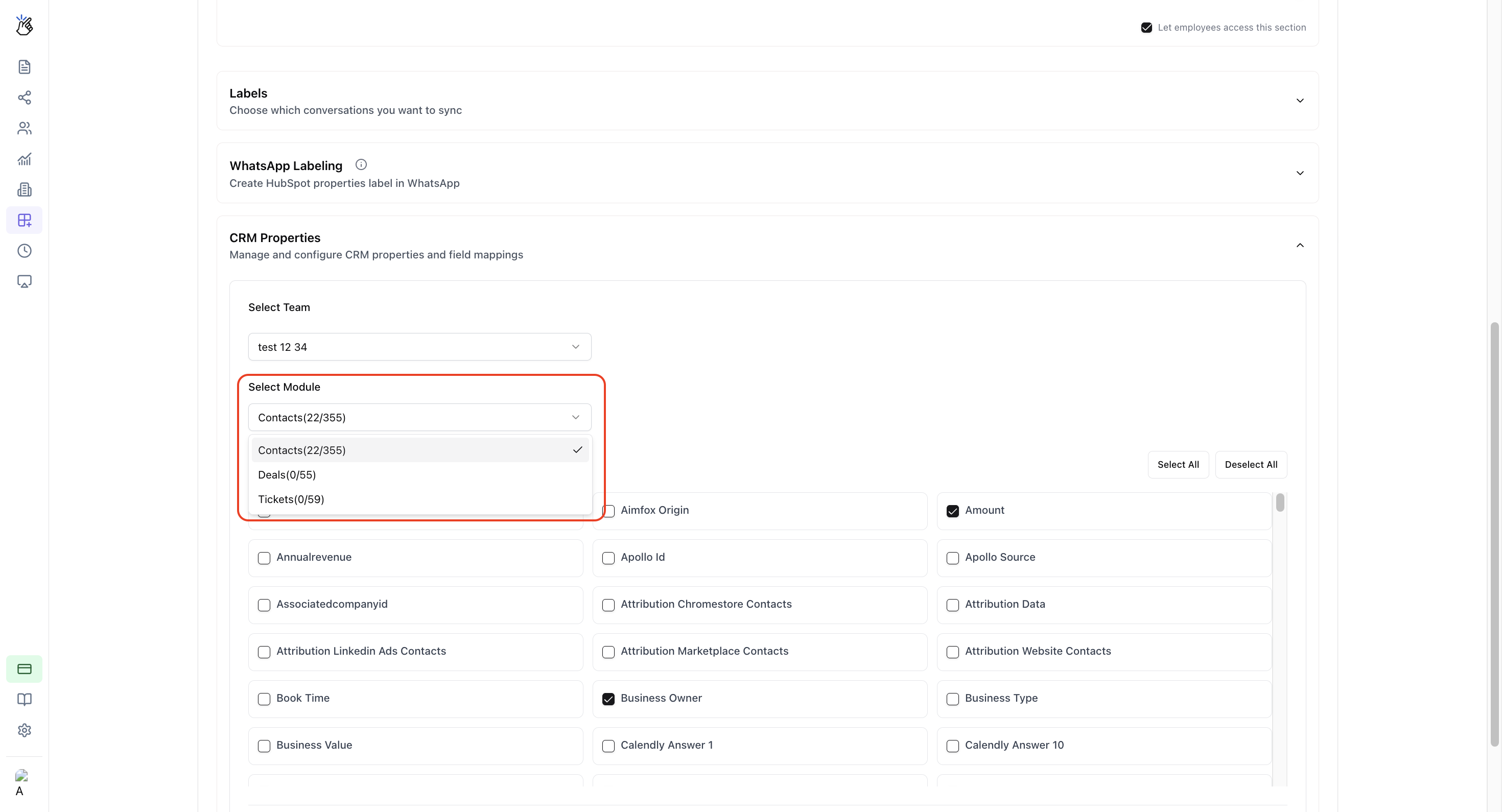Click the billing card sidebar icon
Viewport: 1502px width, 812px height.
coord(24,668)
